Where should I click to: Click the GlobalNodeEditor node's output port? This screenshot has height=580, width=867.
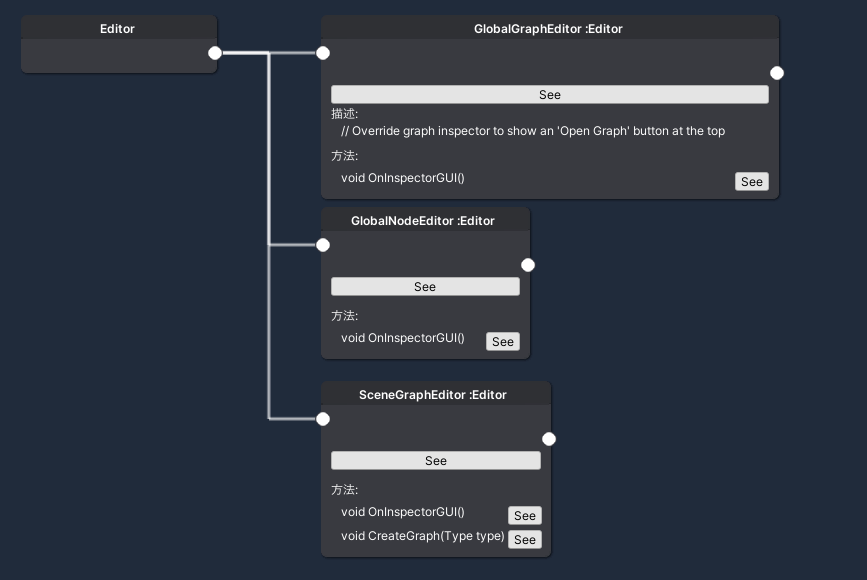point(528,265)
